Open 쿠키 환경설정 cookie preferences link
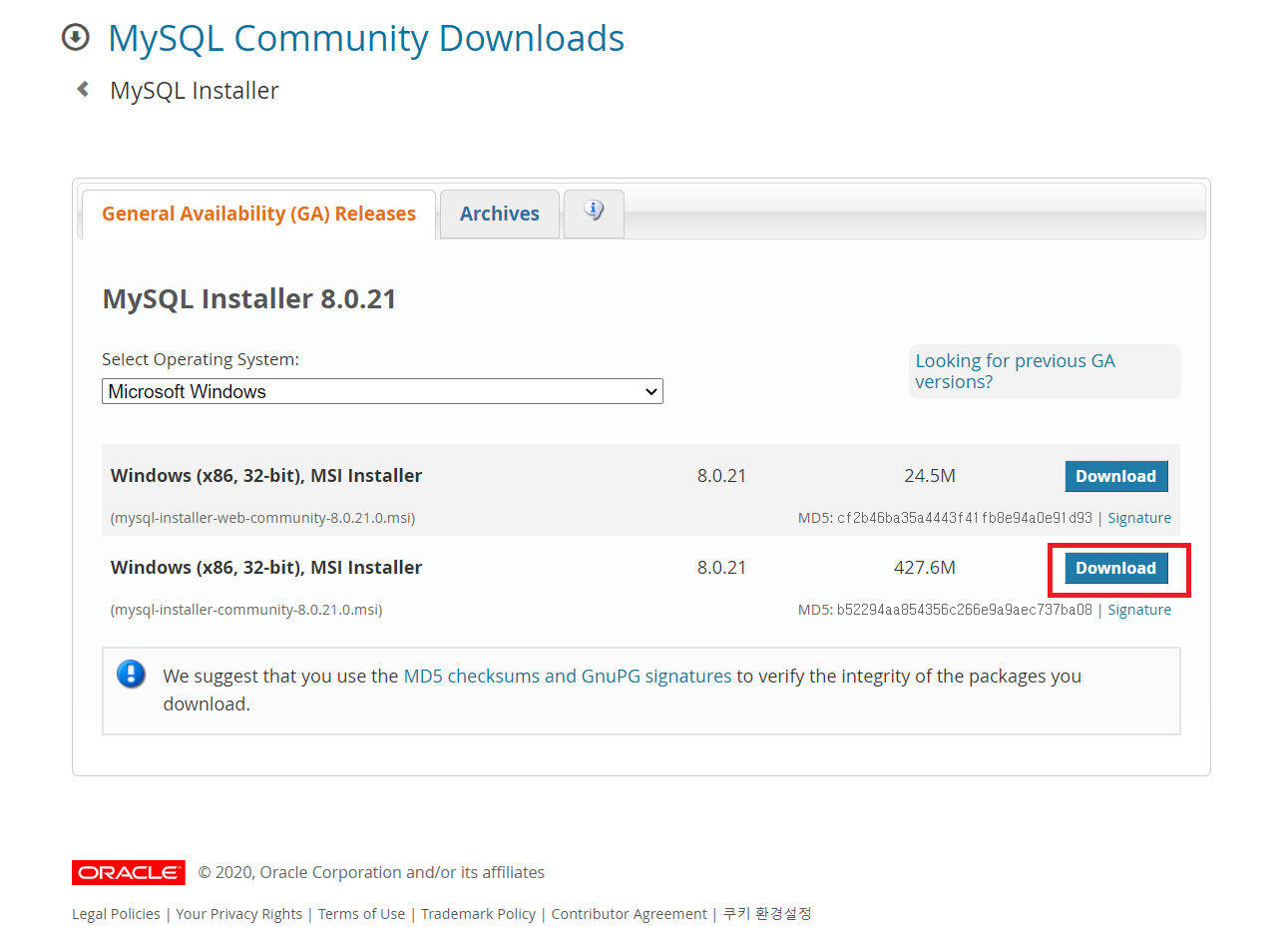This screenshot has height=928, width=1288. pos(767,914)
